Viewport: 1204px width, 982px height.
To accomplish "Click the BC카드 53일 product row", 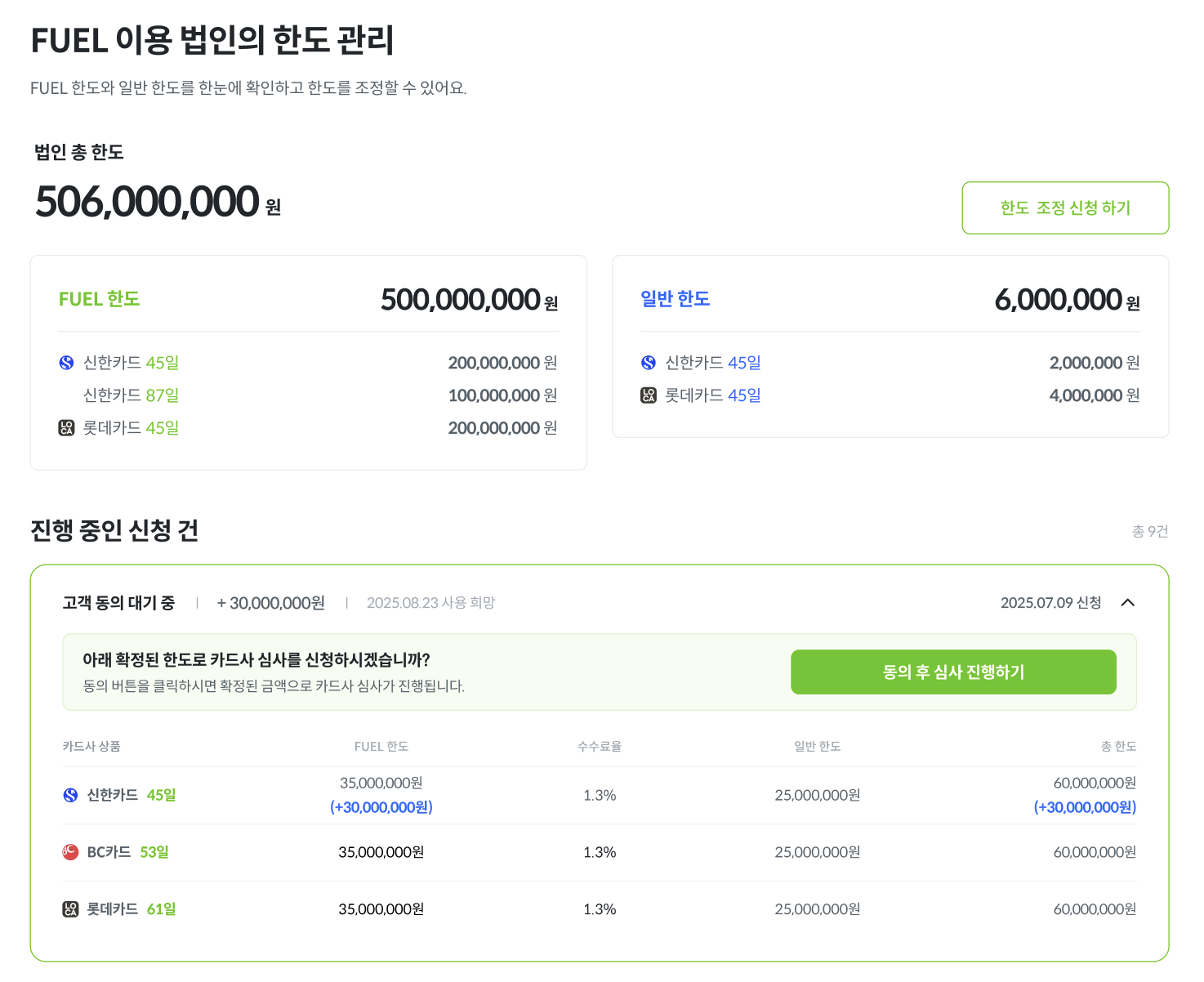I will 127,852.
